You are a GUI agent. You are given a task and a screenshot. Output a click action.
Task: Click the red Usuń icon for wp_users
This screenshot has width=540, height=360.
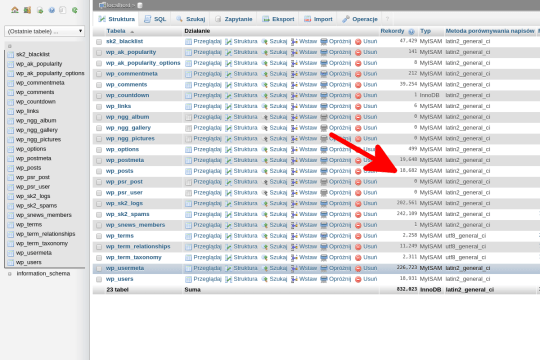tap(358, 279)
